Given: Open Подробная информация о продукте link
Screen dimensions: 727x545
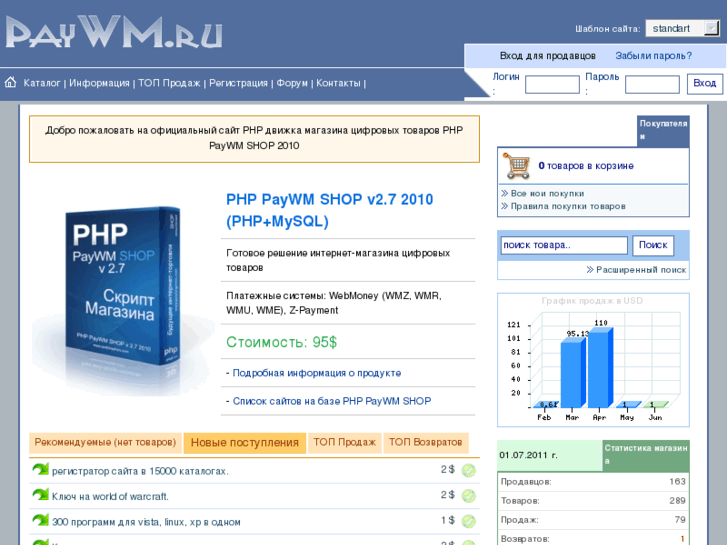Looking at the screenshot, I should coord(317,373).
